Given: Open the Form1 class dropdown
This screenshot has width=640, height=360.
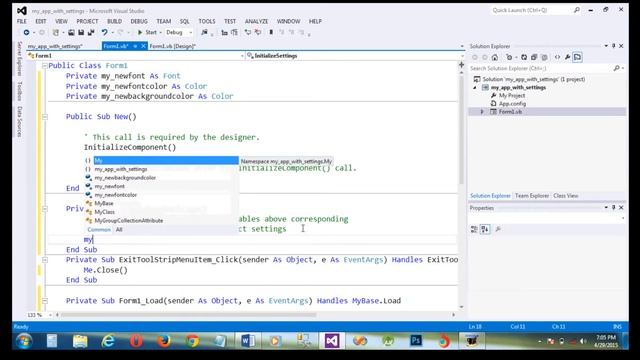Looking at the screenshot, I should (242, 56).
